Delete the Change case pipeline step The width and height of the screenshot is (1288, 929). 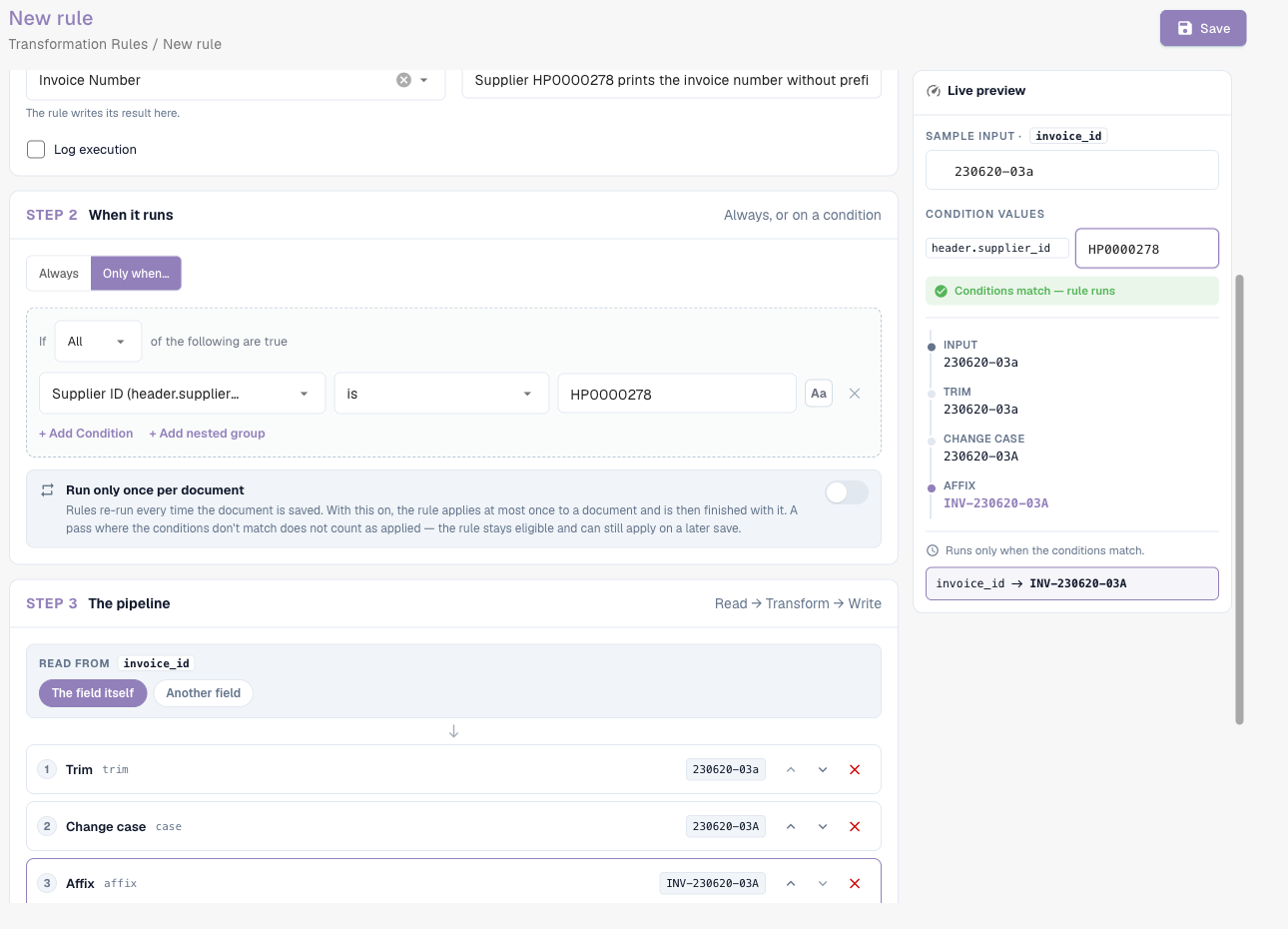(x=855, y=827)
